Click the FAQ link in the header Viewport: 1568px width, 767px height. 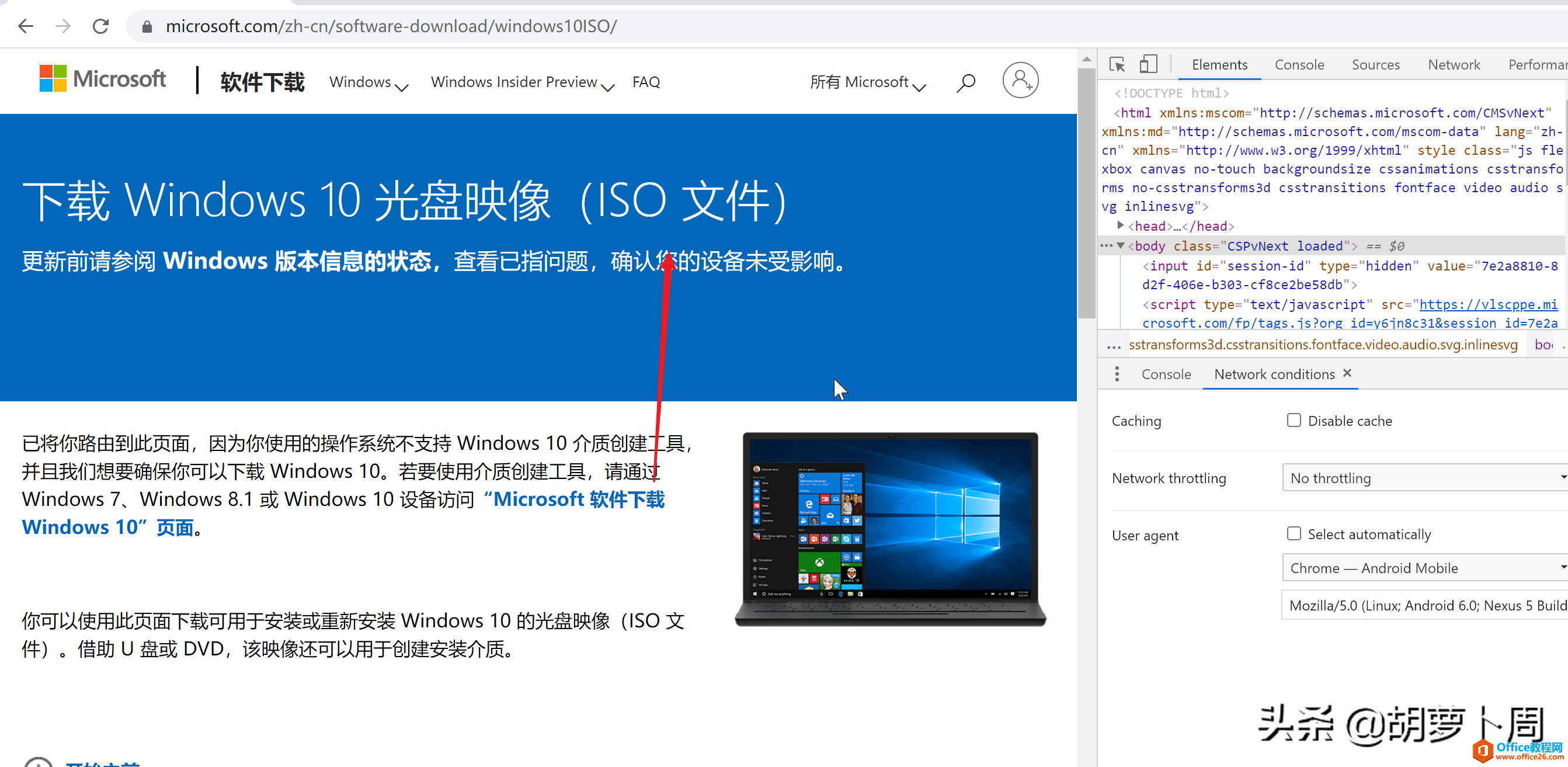tap(646, 82)
